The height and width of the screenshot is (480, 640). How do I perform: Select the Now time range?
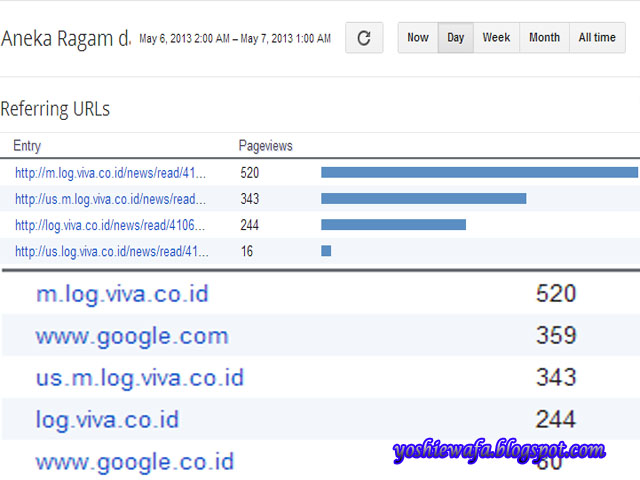click(x=418, y=38)
